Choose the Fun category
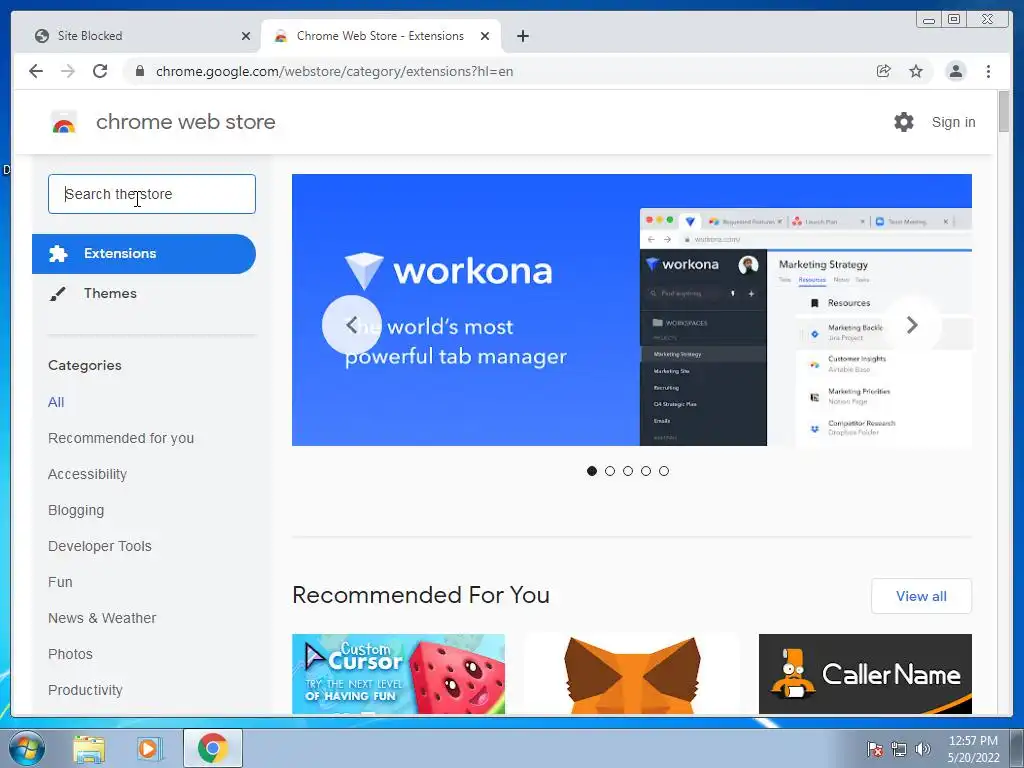Image resolution: width=1024 pixels, height=768 pixels. point(60,582)
